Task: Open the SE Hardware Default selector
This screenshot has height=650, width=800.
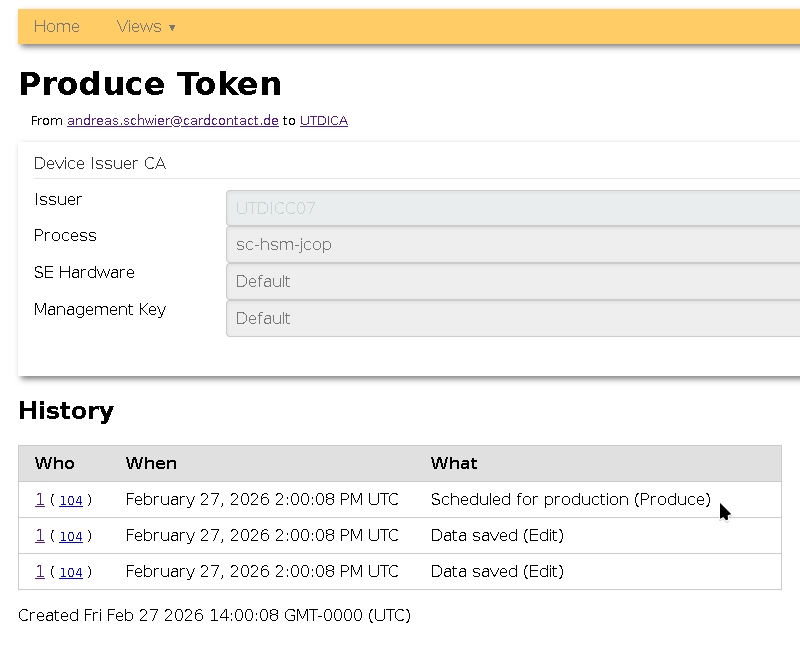Action: (512, 282)
